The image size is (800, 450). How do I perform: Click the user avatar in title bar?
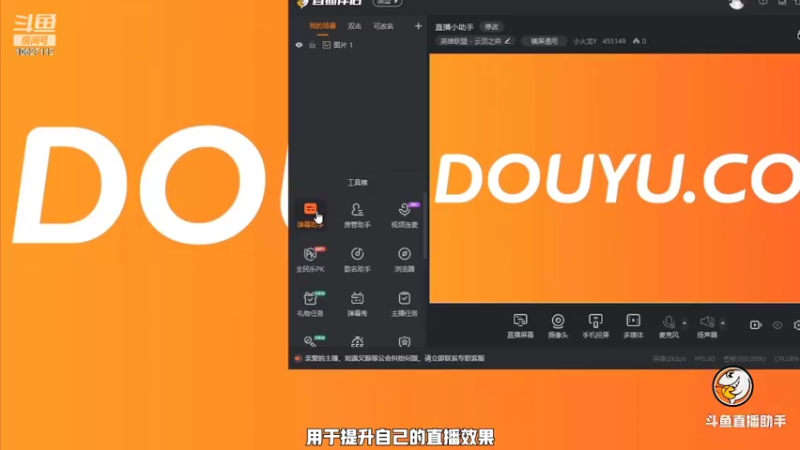[x=736, y=4]
